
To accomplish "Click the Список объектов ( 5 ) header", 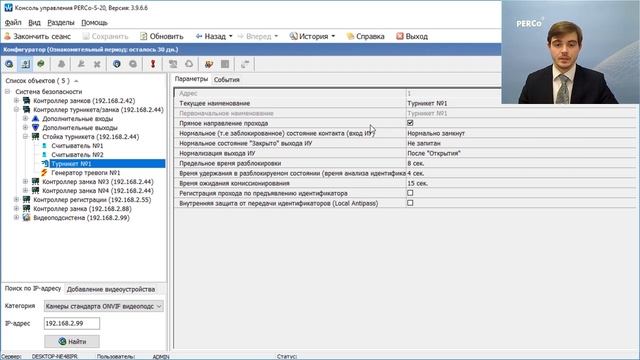I will coord(38,81).
